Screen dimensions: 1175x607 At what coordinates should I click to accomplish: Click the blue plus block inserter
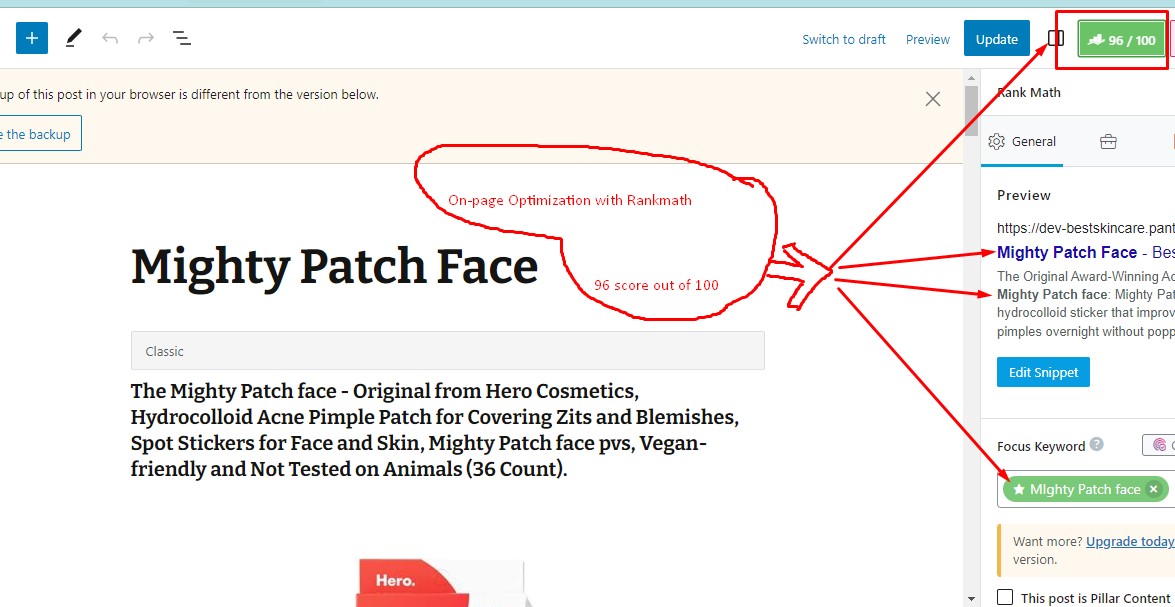(x=31, y=38)
